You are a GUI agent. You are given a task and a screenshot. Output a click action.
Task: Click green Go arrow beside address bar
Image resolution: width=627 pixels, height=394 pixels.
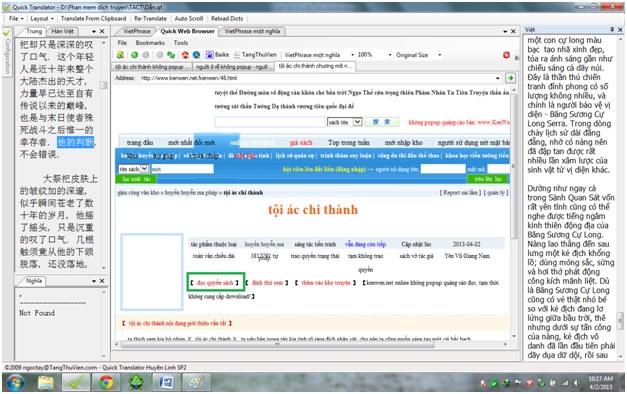pyautogui.click(x=510, y=78)
